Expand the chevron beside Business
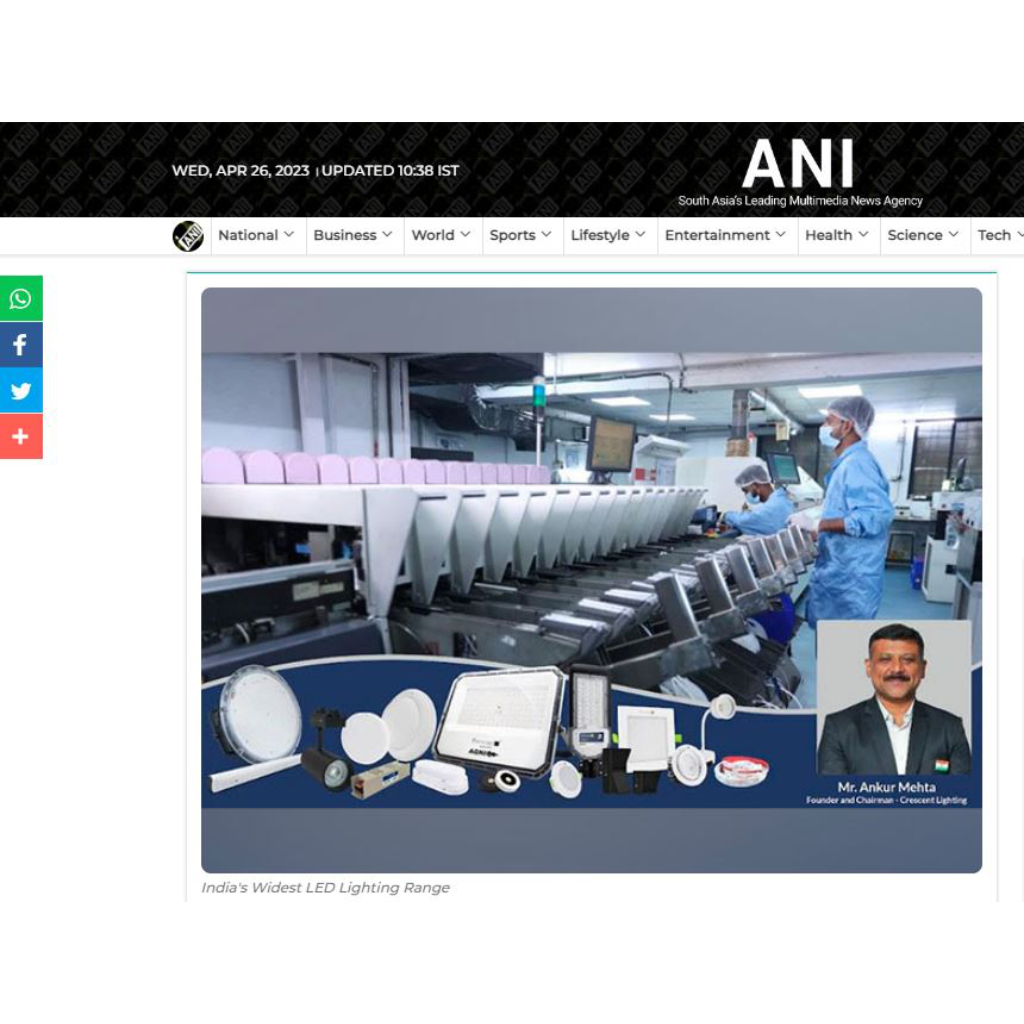This screenshot has height=1024, width=1024. [387, 234]
